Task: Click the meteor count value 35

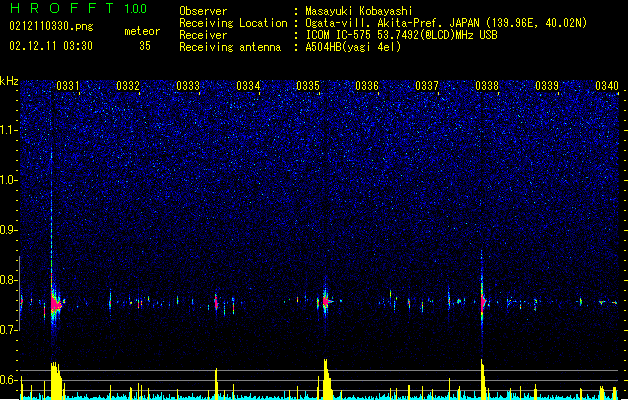Action: (x=145, y=46)
